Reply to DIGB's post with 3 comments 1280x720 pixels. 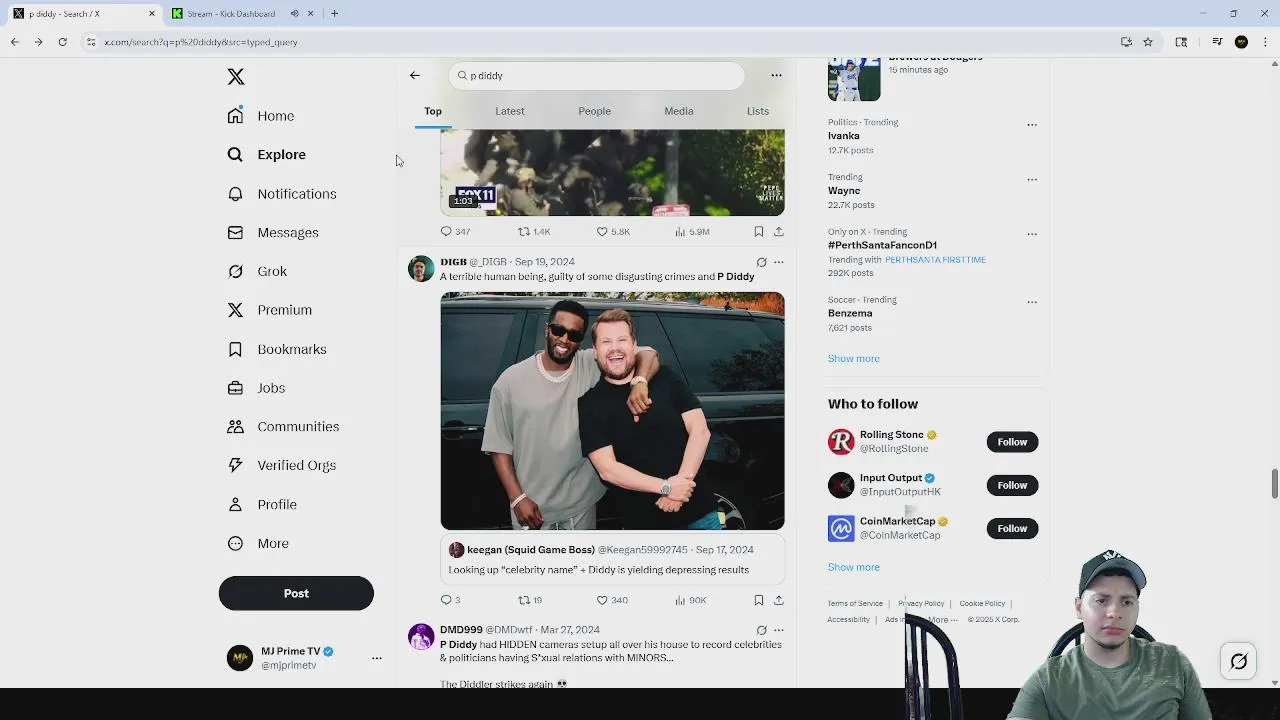pos(450,600)
